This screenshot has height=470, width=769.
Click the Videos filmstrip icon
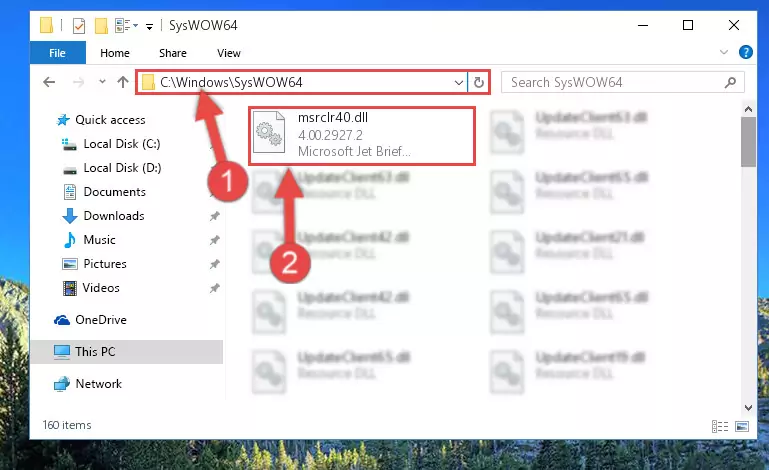click(x=70, y=288)
